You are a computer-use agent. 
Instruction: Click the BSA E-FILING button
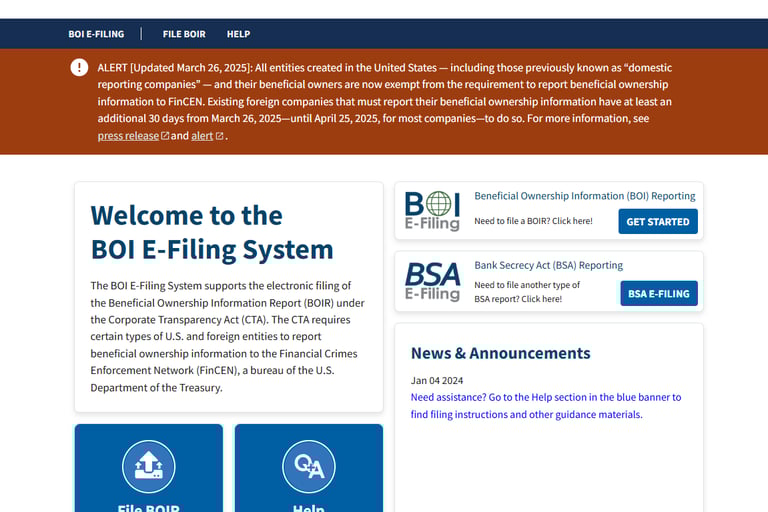659,293
